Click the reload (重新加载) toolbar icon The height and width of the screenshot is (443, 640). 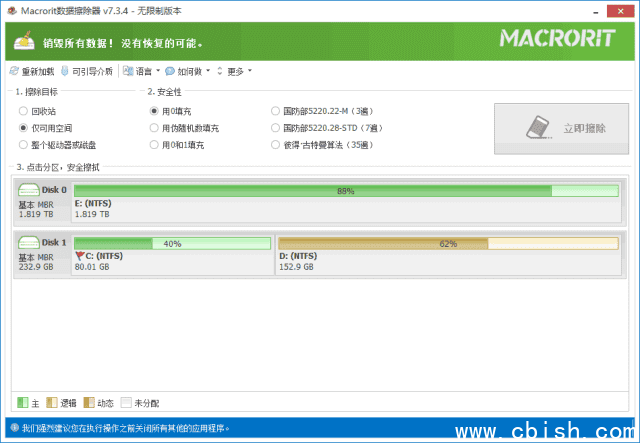click(x=14, y=71)
